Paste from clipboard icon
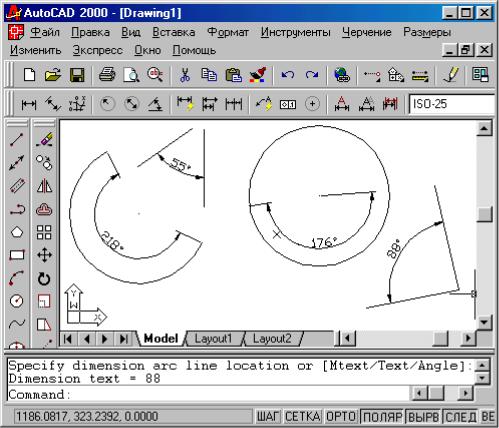Viewport: 499px width, 428px height. pyautogui.click(x=233, y=75)
